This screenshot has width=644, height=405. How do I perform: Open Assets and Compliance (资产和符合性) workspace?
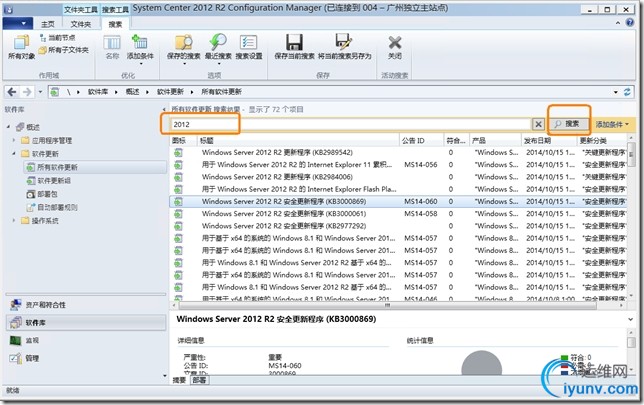(86, 305)
